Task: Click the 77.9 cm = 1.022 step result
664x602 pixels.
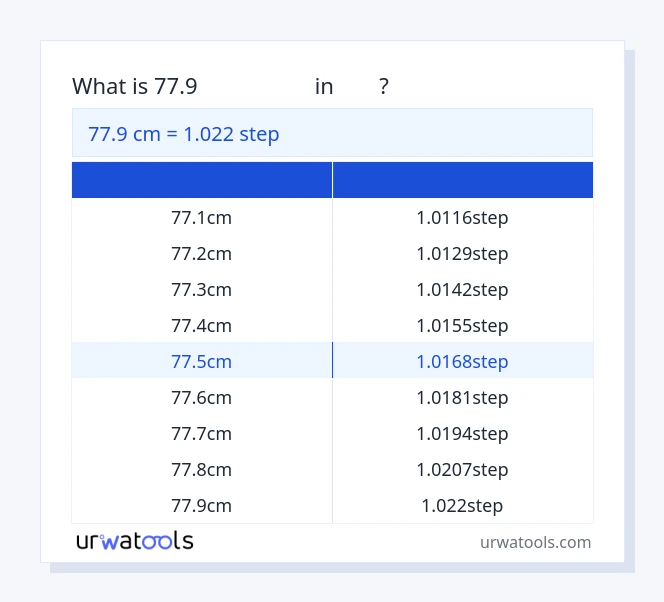Action: [184, 134]
